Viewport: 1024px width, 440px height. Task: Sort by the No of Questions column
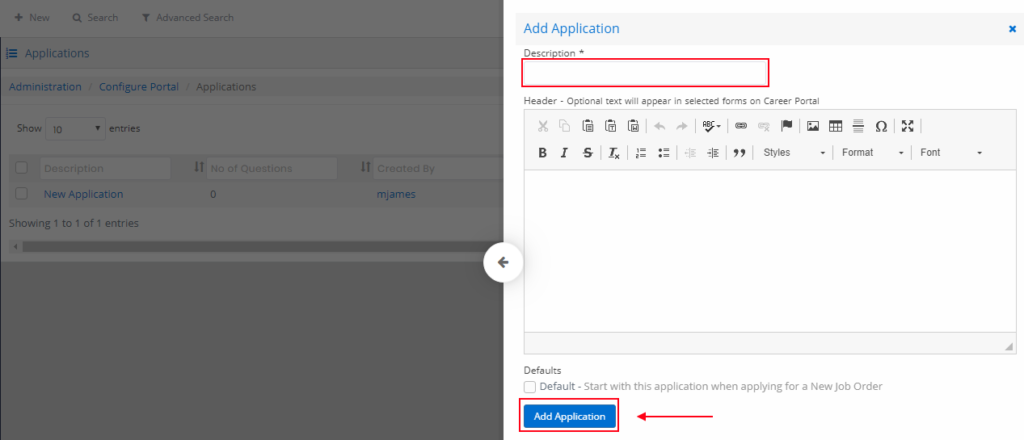199,168
